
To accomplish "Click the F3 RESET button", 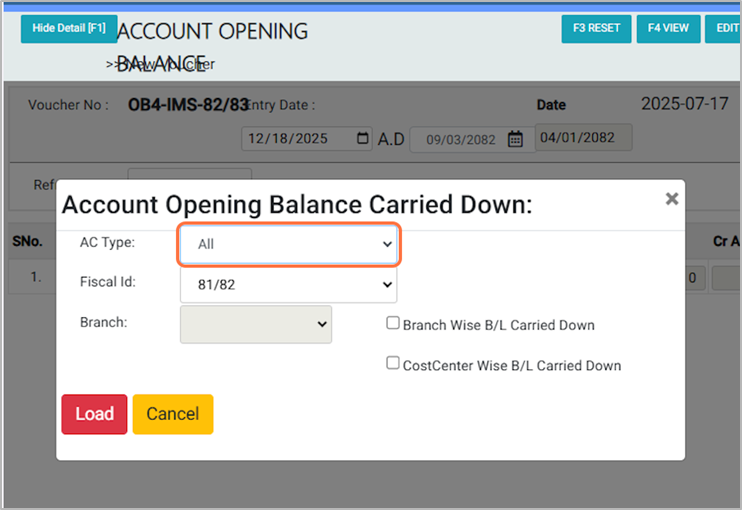I will [596, 28].
